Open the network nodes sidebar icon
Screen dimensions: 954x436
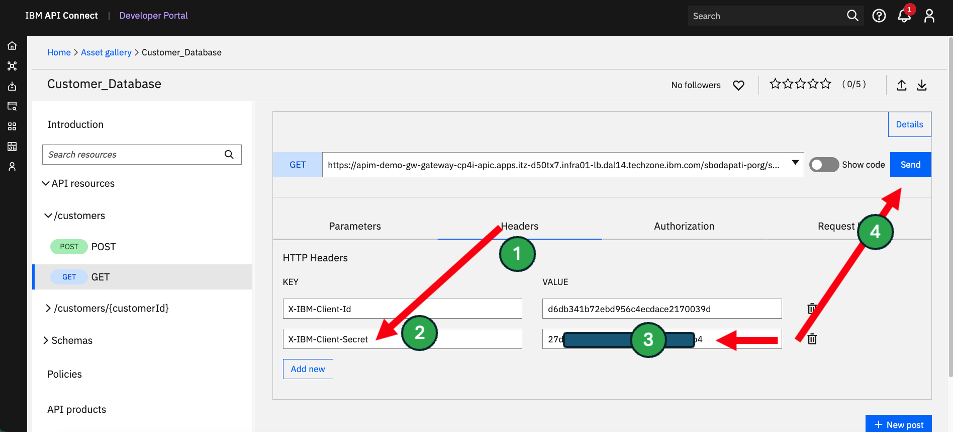[12, 66]
